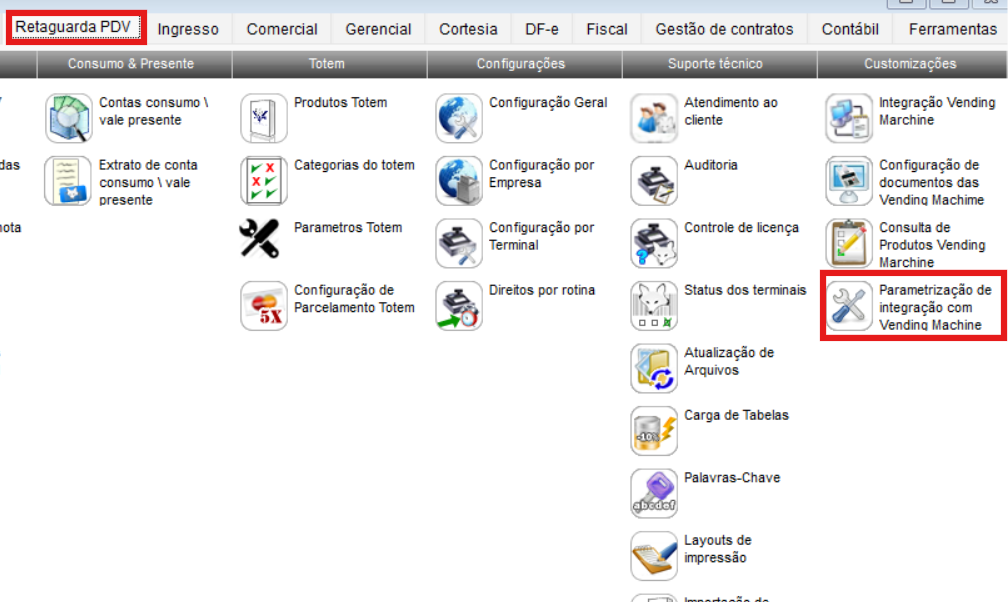Select the Contábil tab

850,29
